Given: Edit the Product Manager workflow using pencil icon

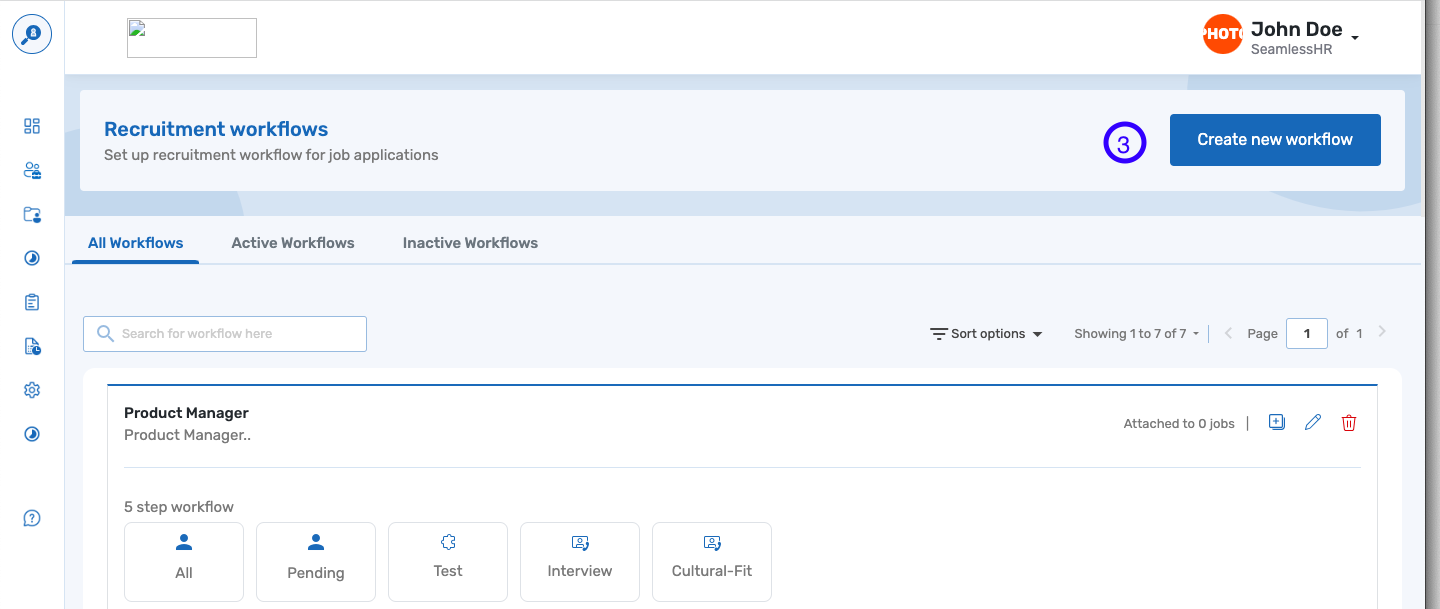Looking at the screenshot, I should pyautogui.click(x=1313, y=422).
